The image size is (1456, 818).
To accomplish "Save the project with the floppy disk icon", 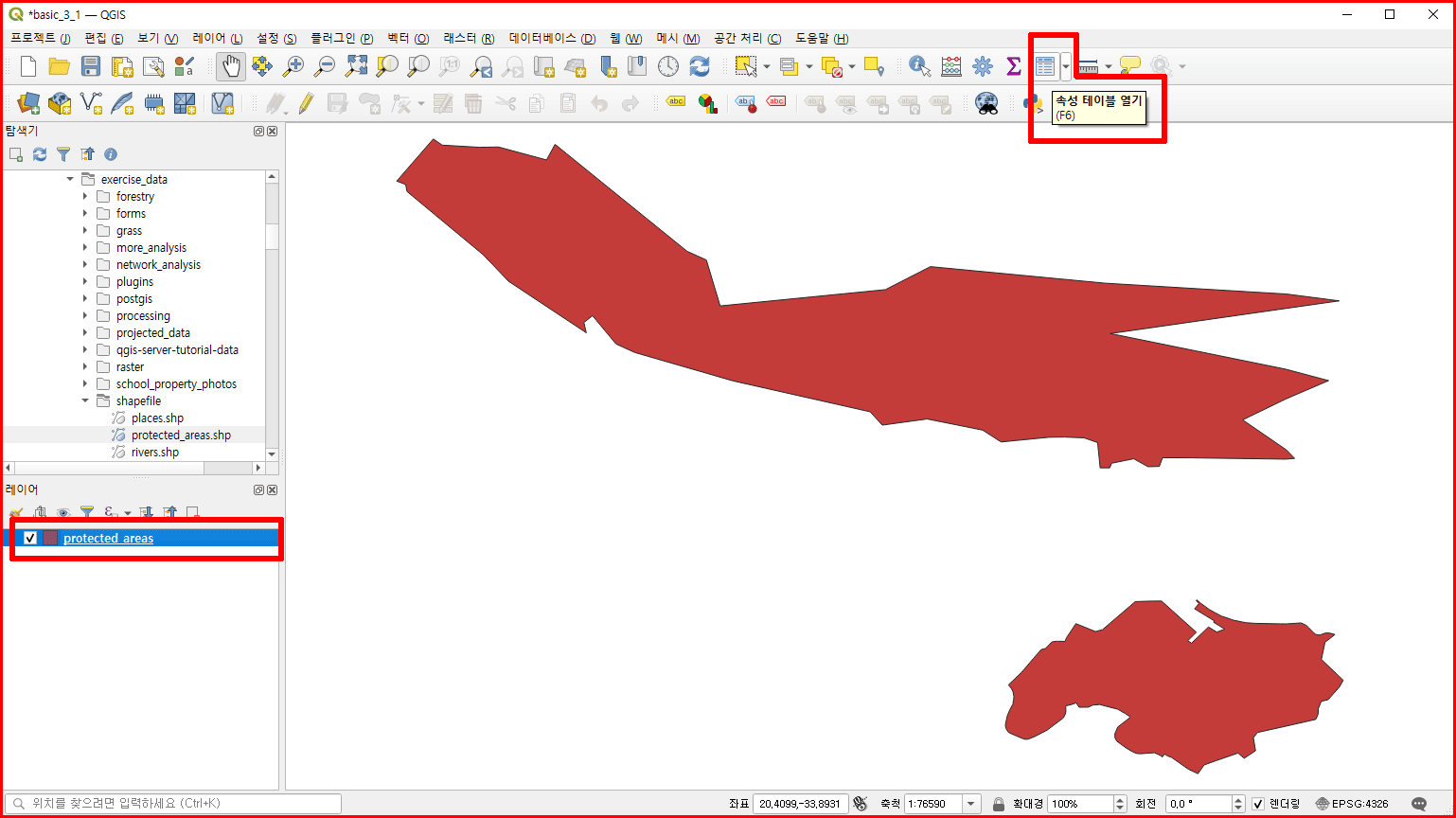I will click(x=91, y=66).
